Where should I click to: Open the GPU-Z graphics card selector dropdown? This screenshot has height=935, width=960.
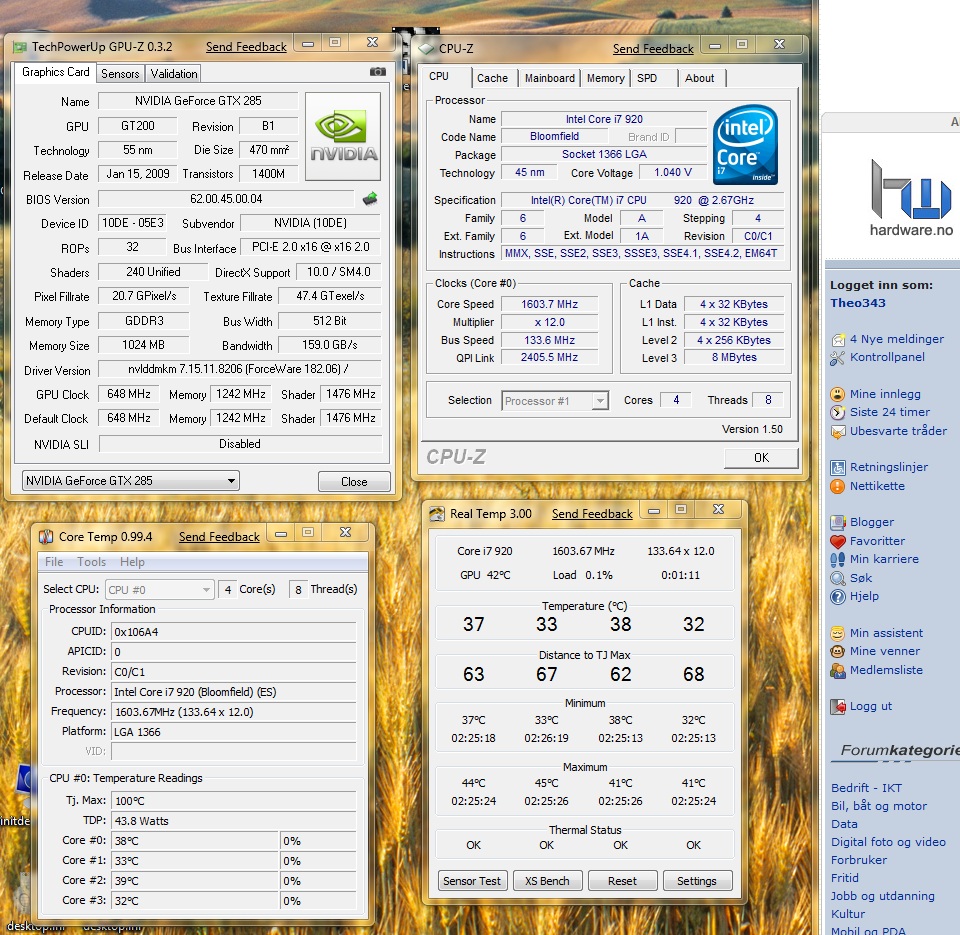(130, 481)
